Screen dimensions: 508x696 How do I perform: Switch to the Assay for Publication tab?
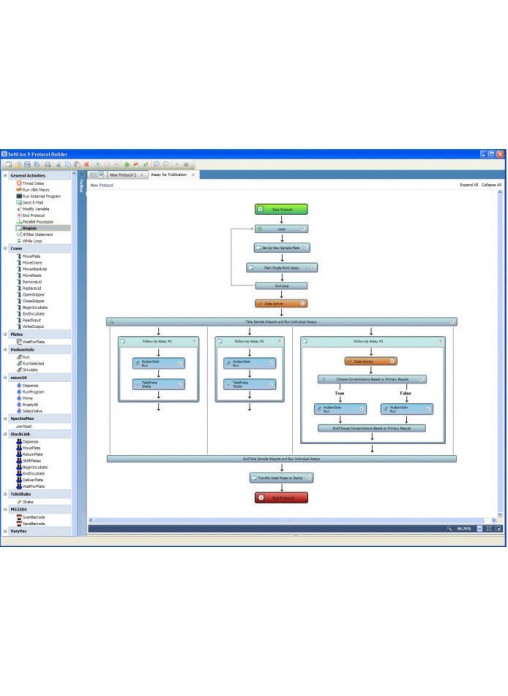click(169, 174)
